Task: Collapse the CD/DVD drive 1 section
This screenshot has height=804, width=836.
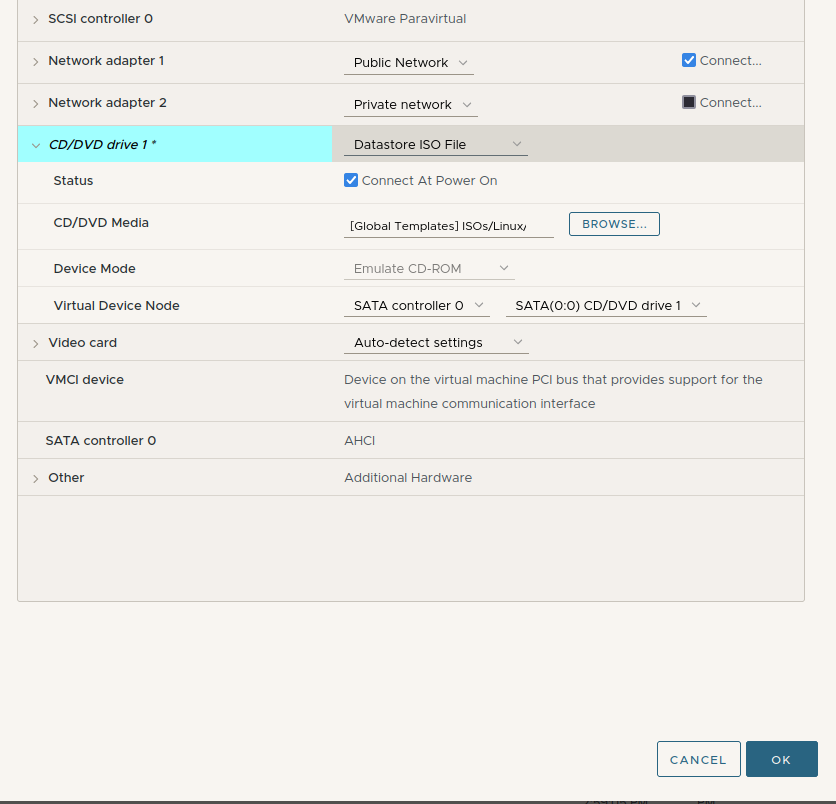Action: pos(36,145)
